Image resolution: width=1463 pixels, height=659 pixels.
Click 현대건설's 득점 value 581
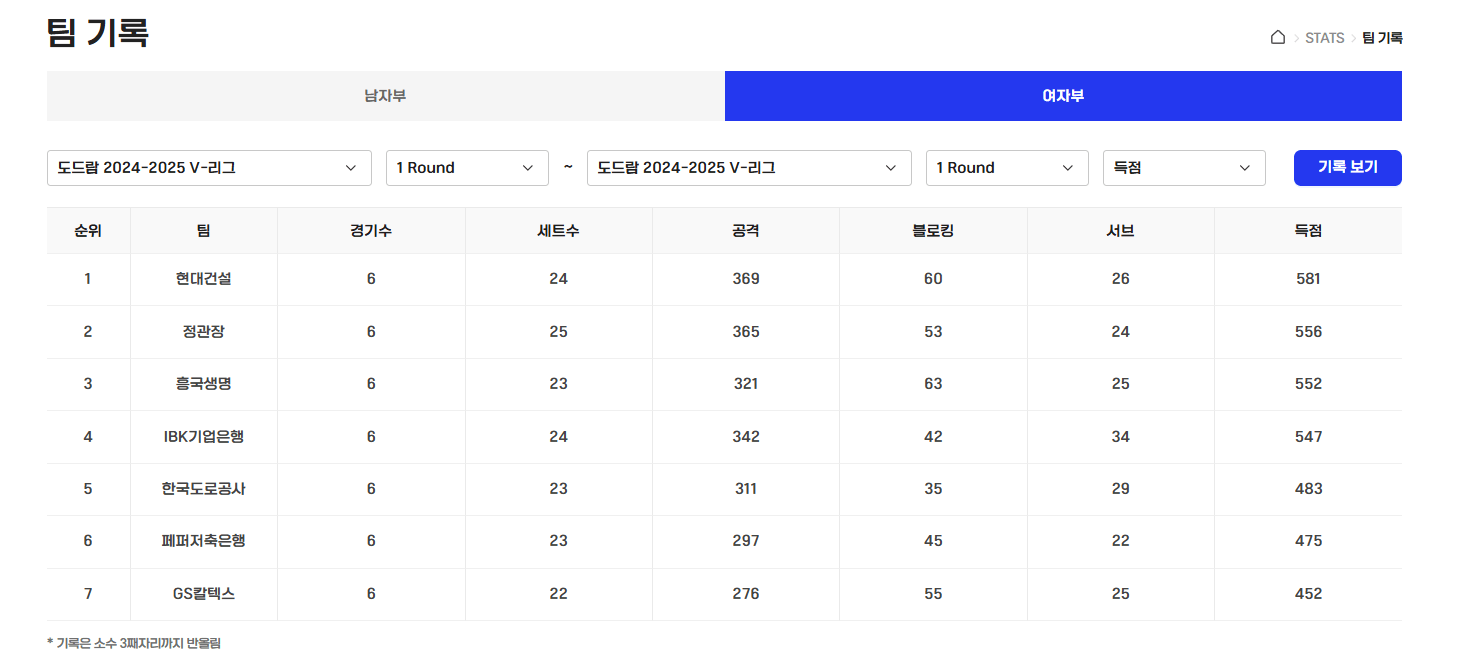[x=1308, y=279]
